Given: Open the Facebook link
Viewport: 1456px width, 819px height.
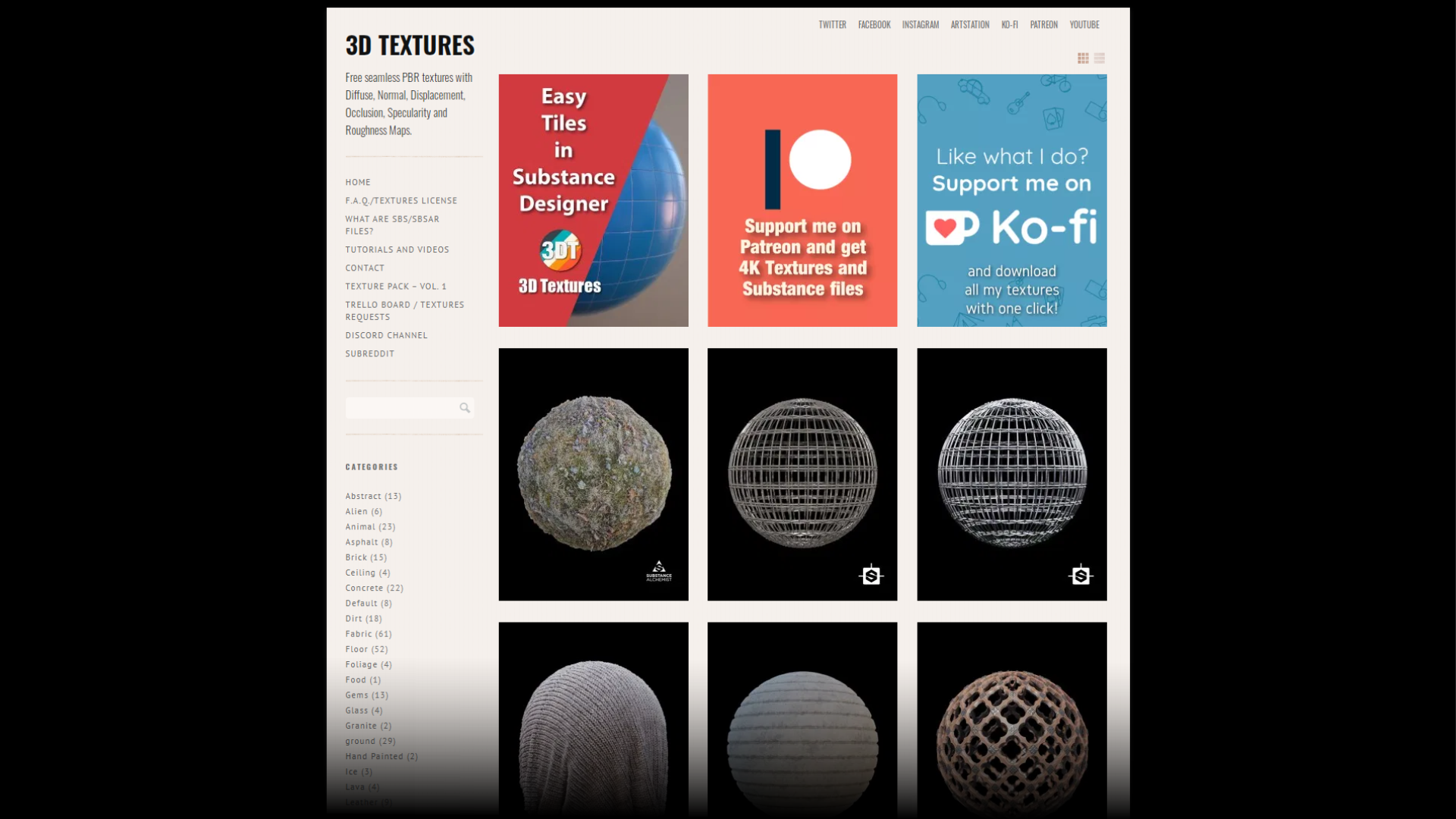Looking at the screenshot, I should [x=874, y=25].
